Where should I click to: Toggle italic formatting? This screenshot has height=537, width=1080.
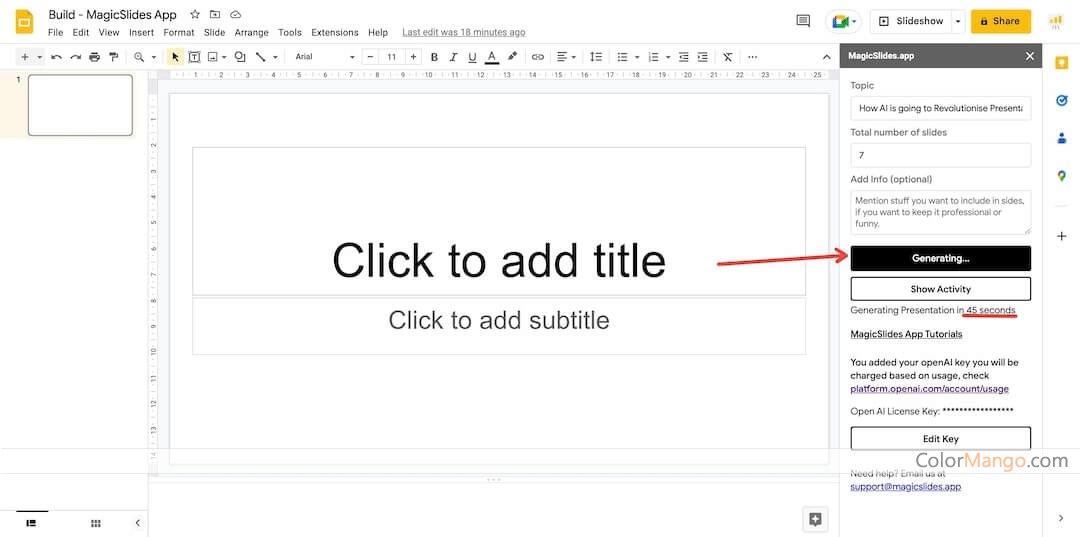tap(453, 57)
